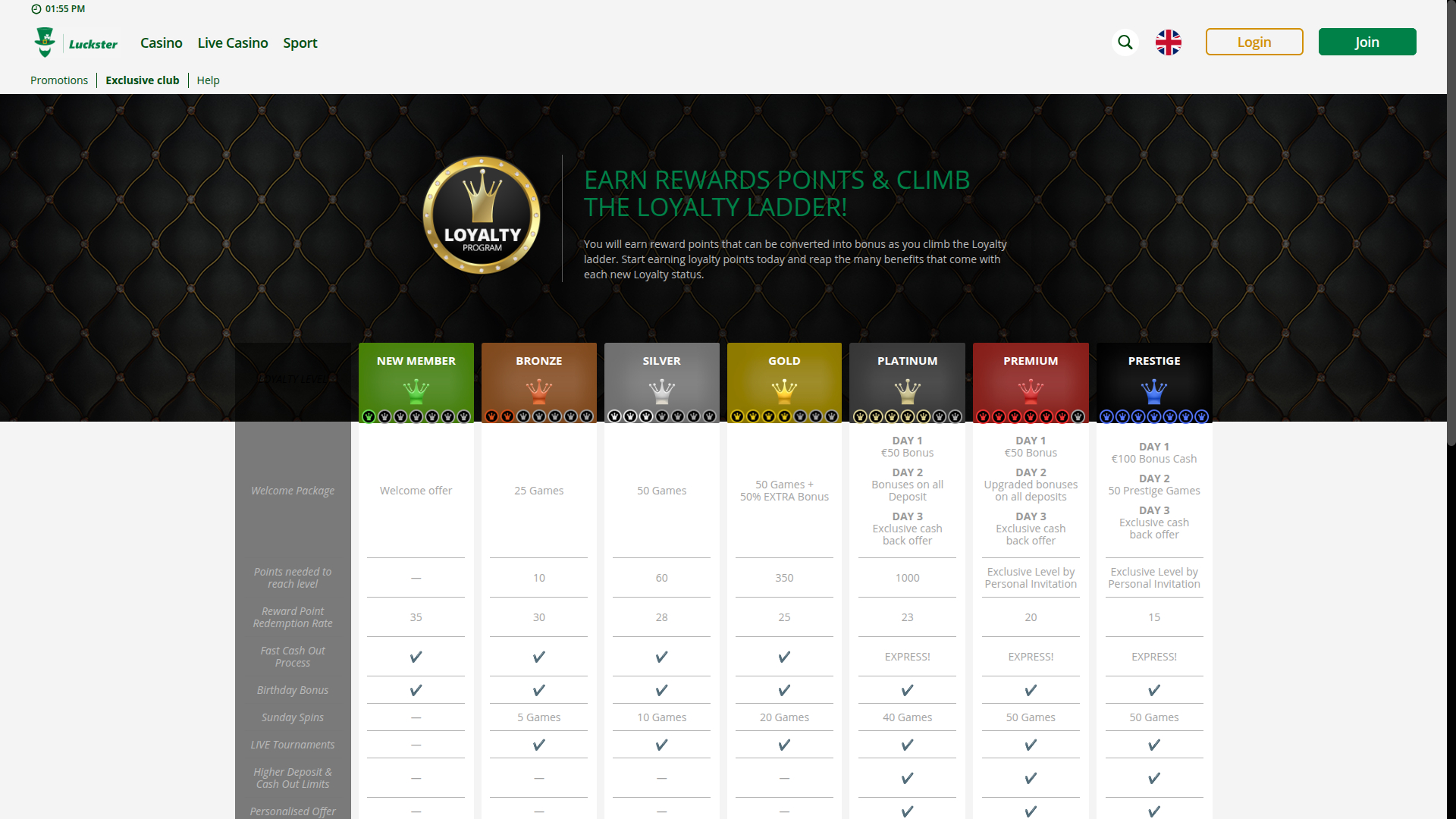Click the Premium red tier header
This screenshot has width=1456, height=819.
tap(1030, 361)
